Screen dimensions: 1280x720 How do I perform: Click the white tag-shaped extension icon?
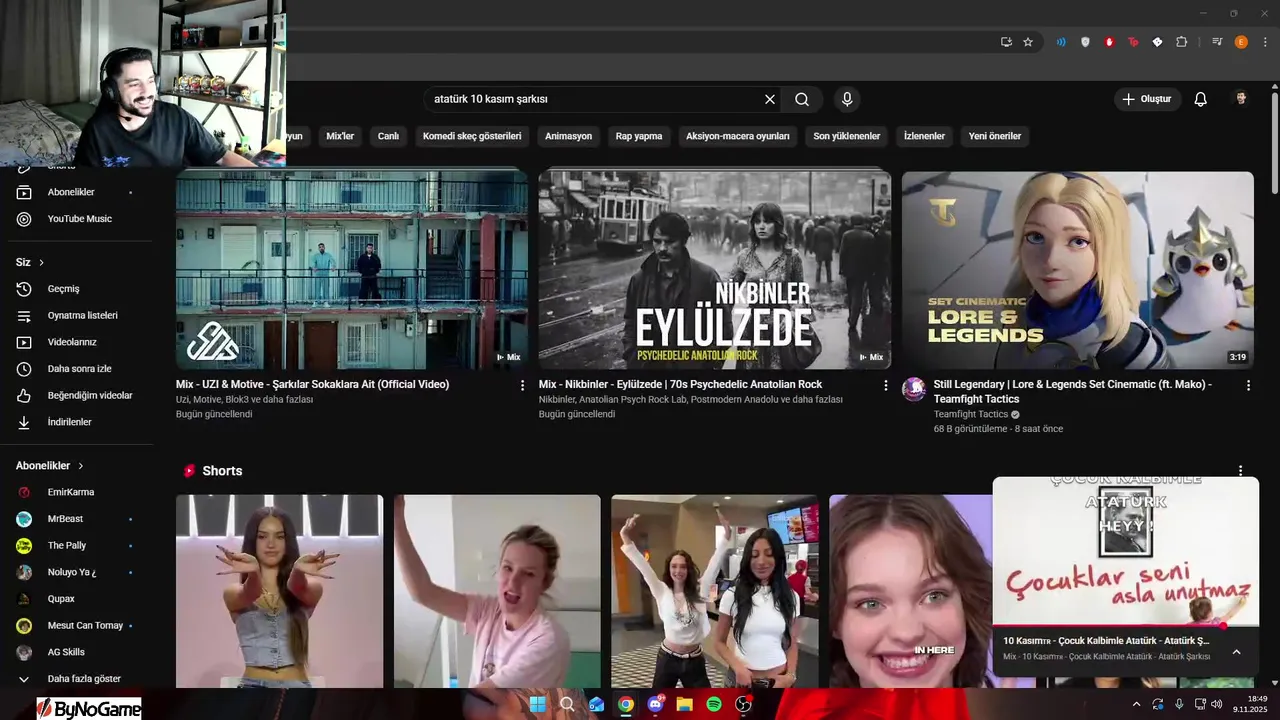[x=1157, y=42]
